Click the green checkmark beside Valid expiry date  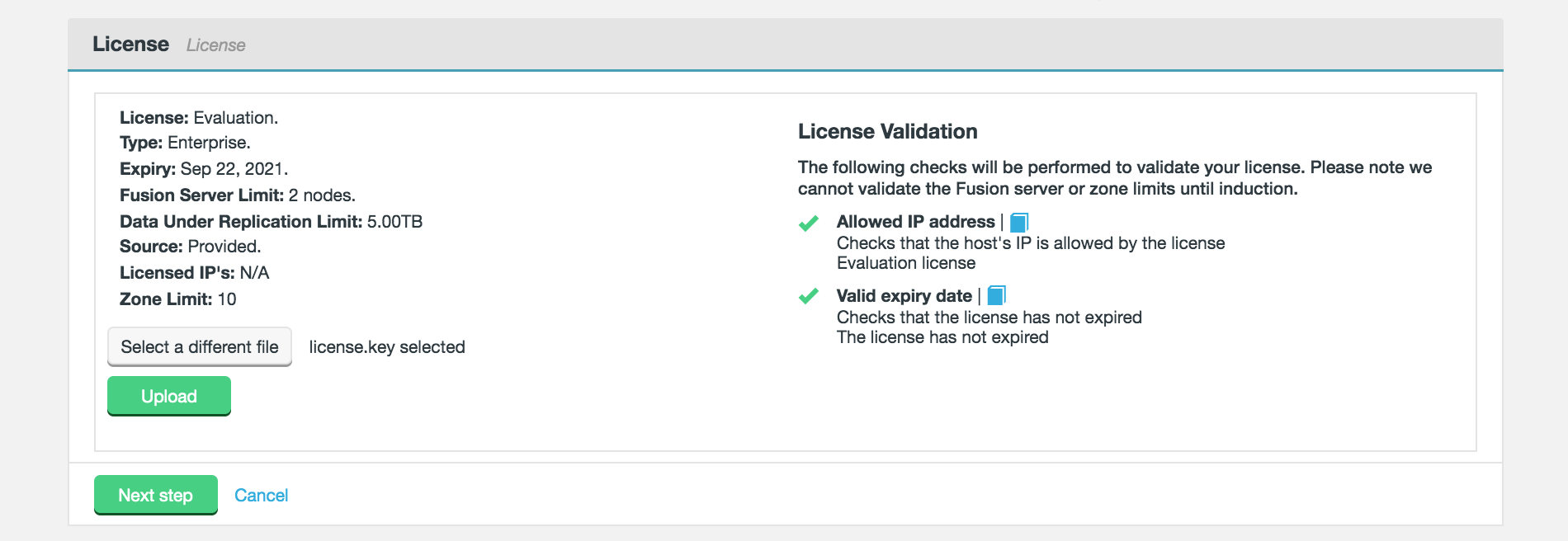pyautogui.click(x=809, y=297)
